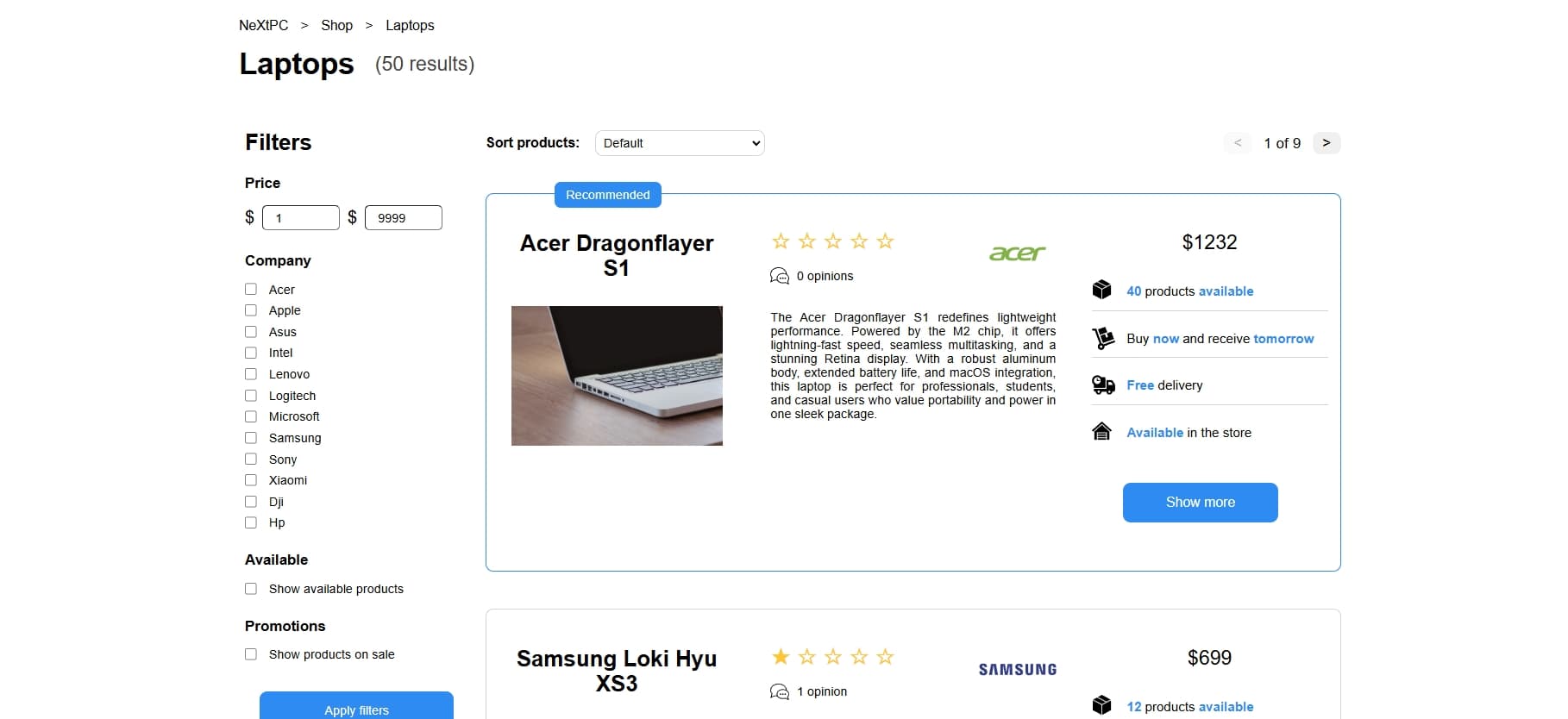This screenshot has height=719, width=1568.
Task: Click the 0 opinions text
Action: pyautogui.click(x=825, y=276)
